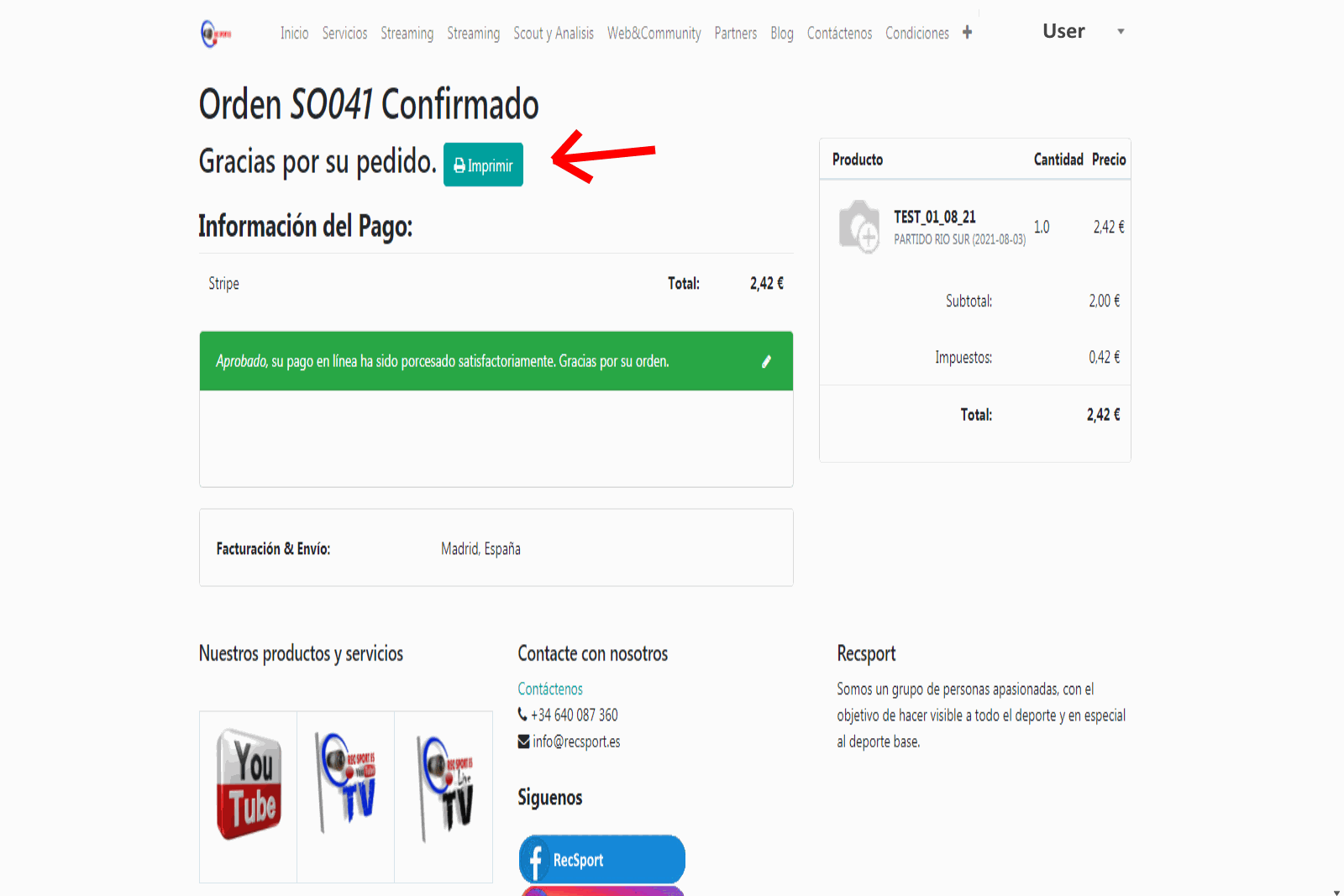Image resolution: width=1344 pixels, height=896 pixels.
Task: Click the scrollbar down arrow
Action: coord(1336,891)
